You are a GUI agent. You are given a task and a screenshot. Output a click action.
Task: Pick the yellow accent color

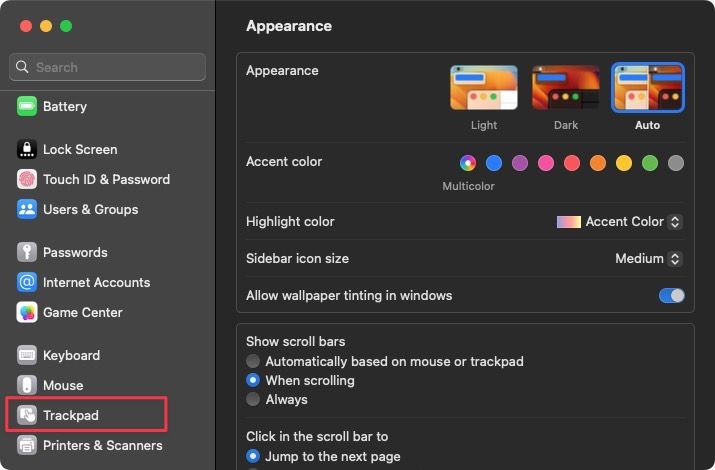click(x=624, y=162)
